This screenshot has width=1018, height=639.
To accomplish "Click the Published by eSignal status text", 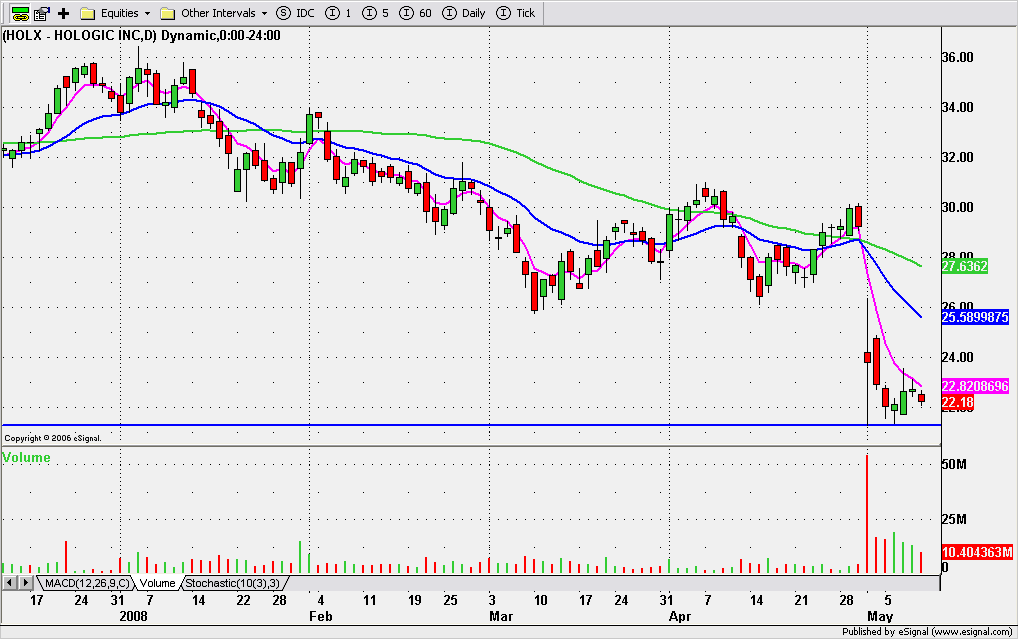I will pos(927,631).
